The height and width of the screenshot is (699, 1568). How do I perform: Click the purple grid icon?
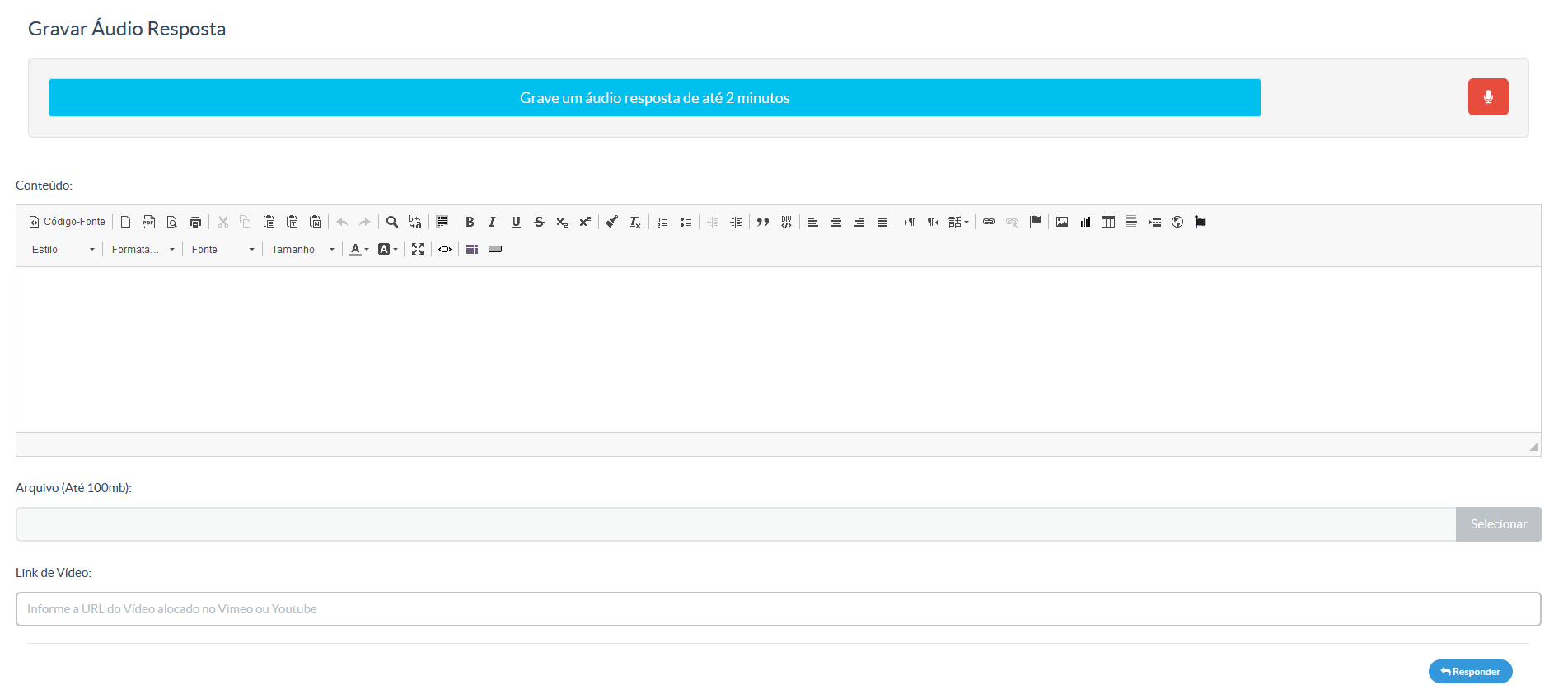(x=472, y=250)
